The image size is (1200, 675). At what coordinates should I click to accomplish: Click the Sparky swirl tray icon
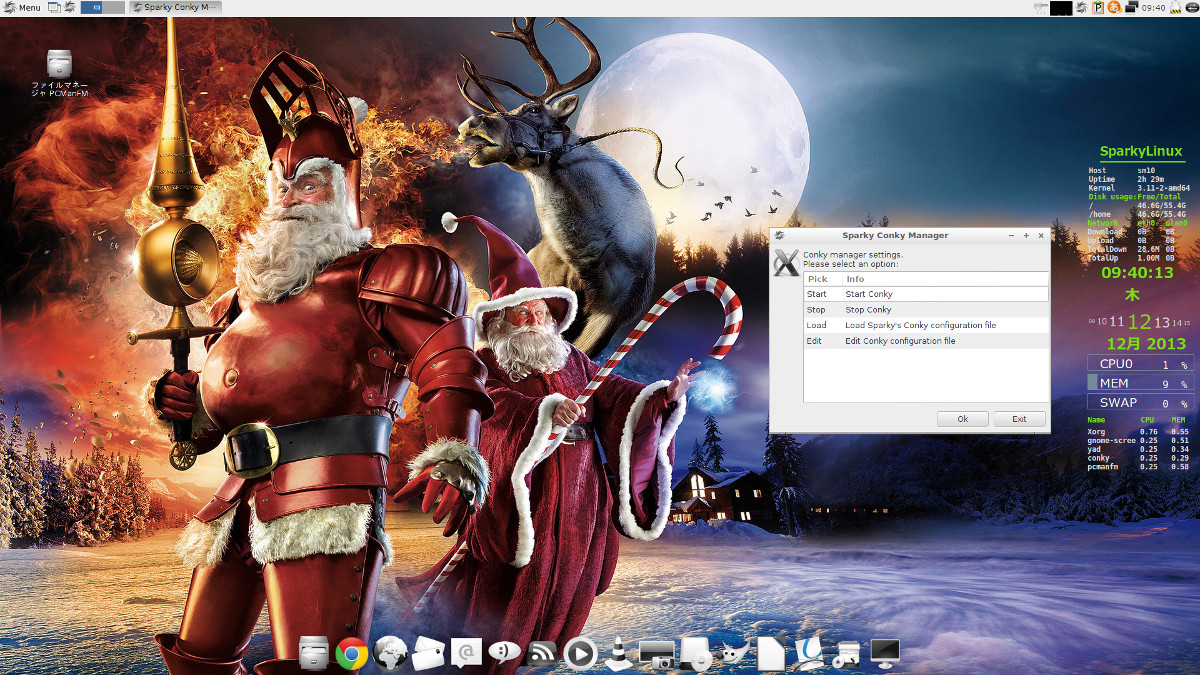(1082, 8)
